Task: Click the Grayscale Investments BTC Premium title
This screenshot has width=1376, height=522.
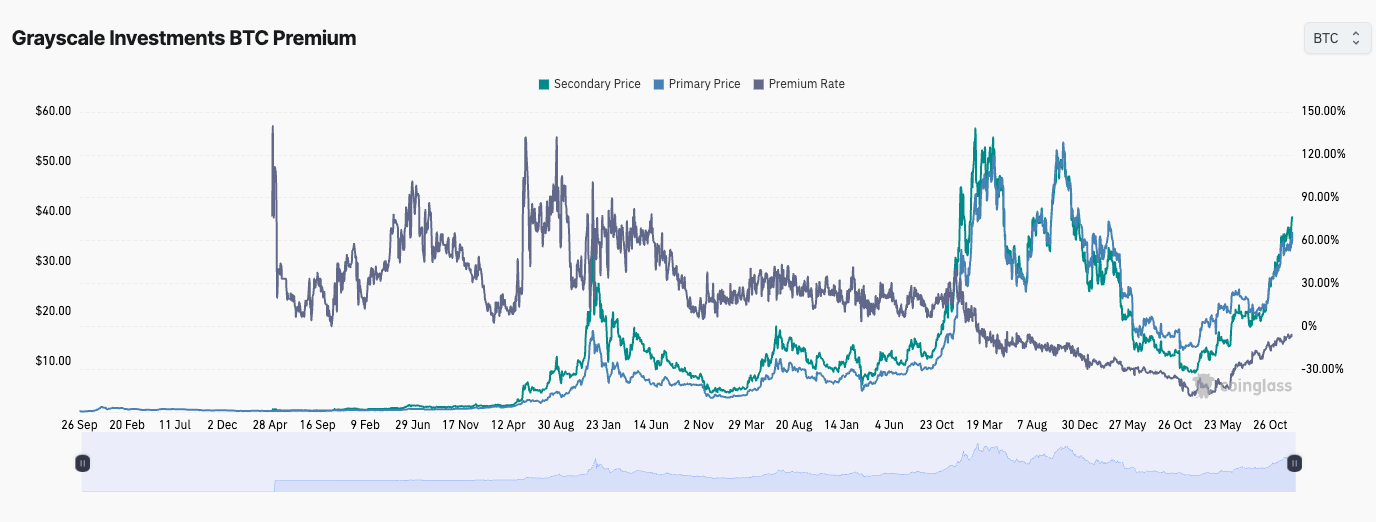Action: (x=184, y=38)
